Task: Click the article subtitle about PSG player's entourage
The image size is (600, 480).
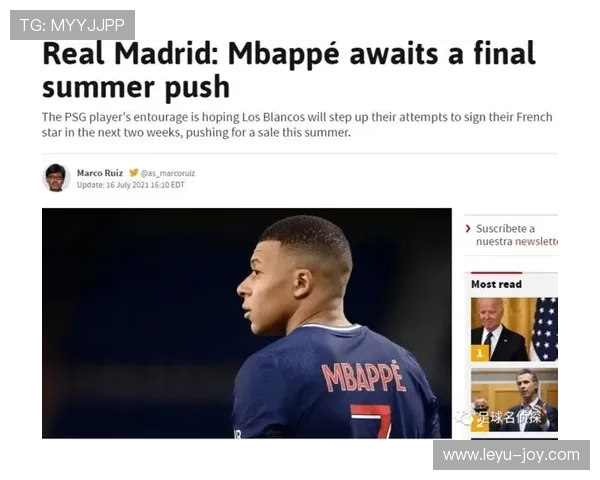Action: (297, 124)
